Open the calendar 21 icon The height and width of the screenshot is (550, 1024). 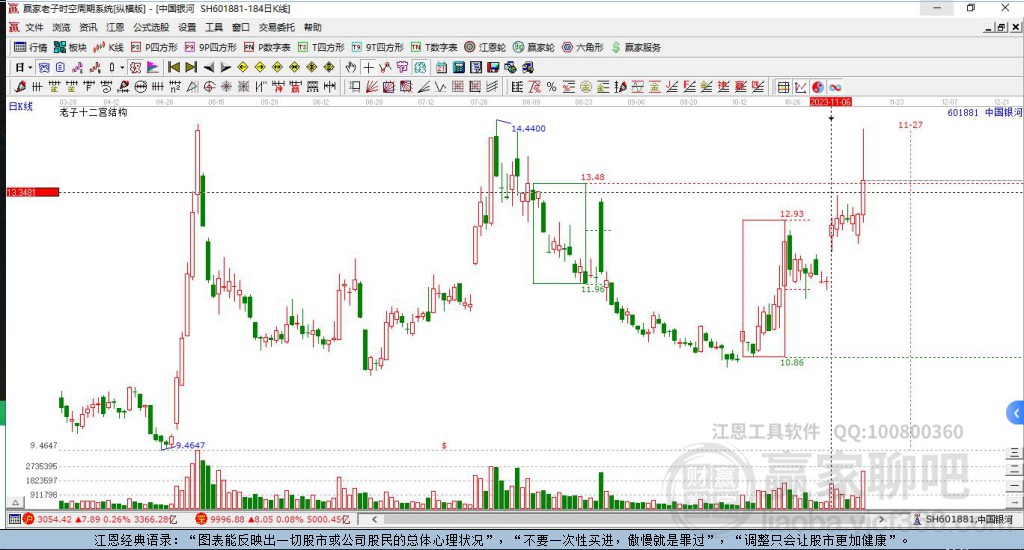pyautogui.click(x=441, y=67)
